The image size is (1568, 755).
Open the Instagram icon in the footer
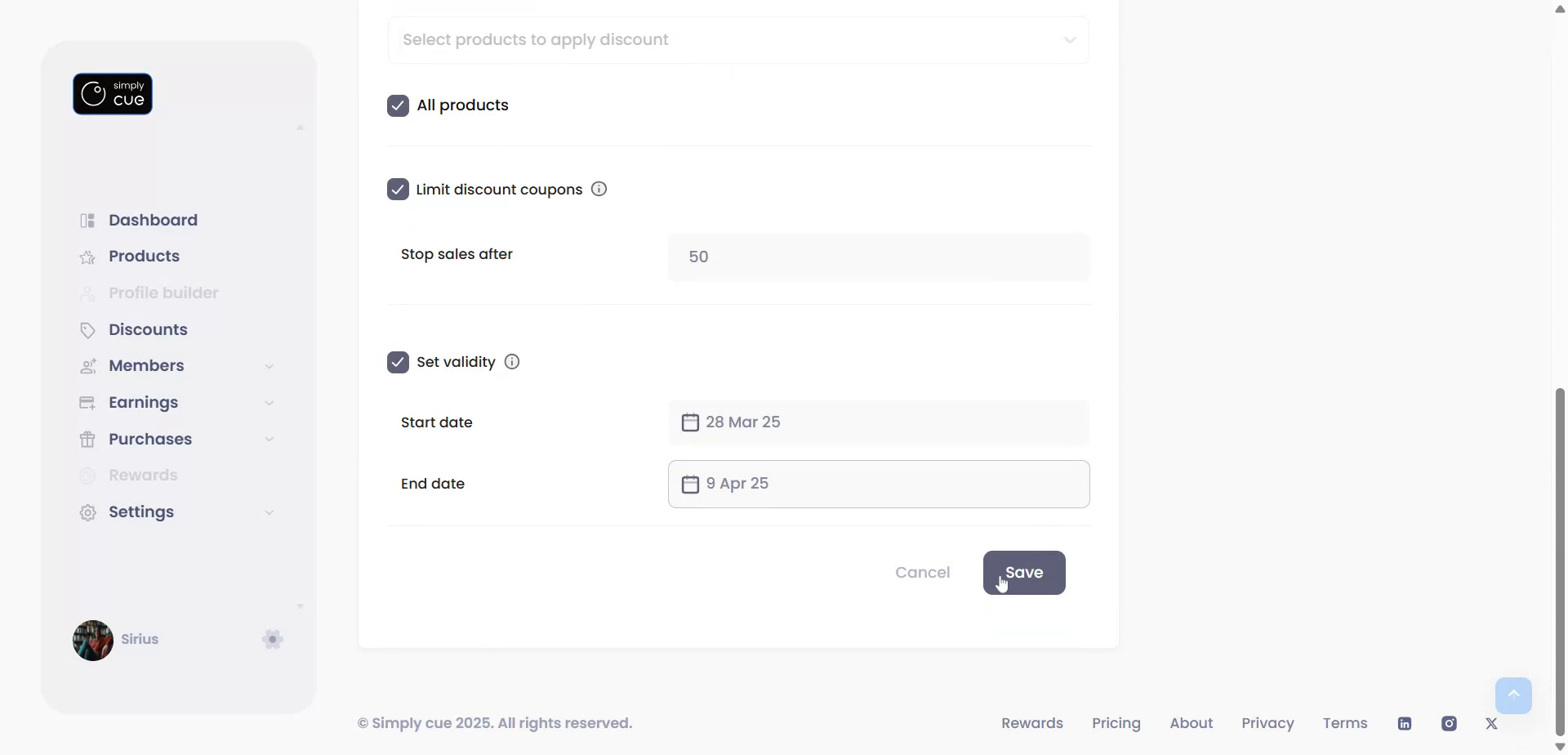click(x=1449, y=723)
